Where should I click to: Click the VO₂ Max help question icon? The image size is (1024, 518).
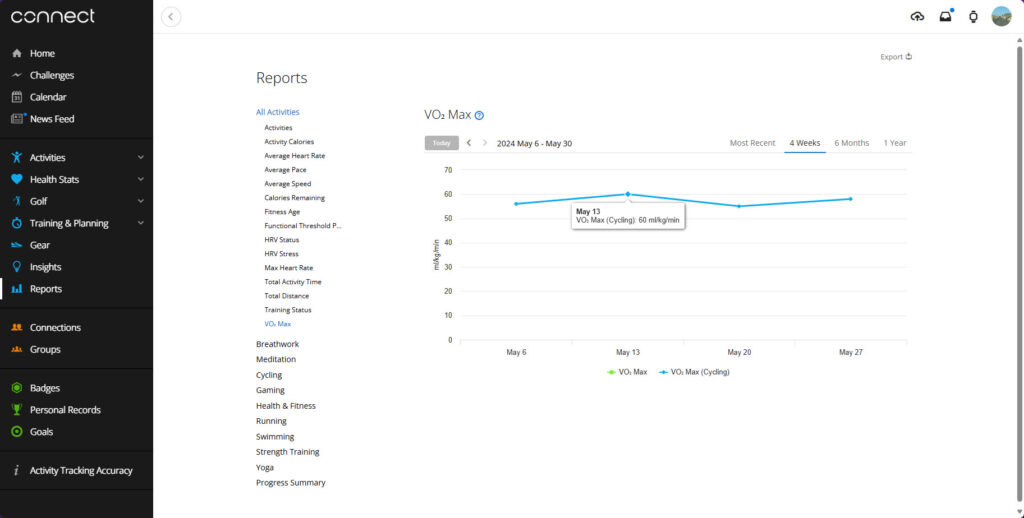coord(479,116)
